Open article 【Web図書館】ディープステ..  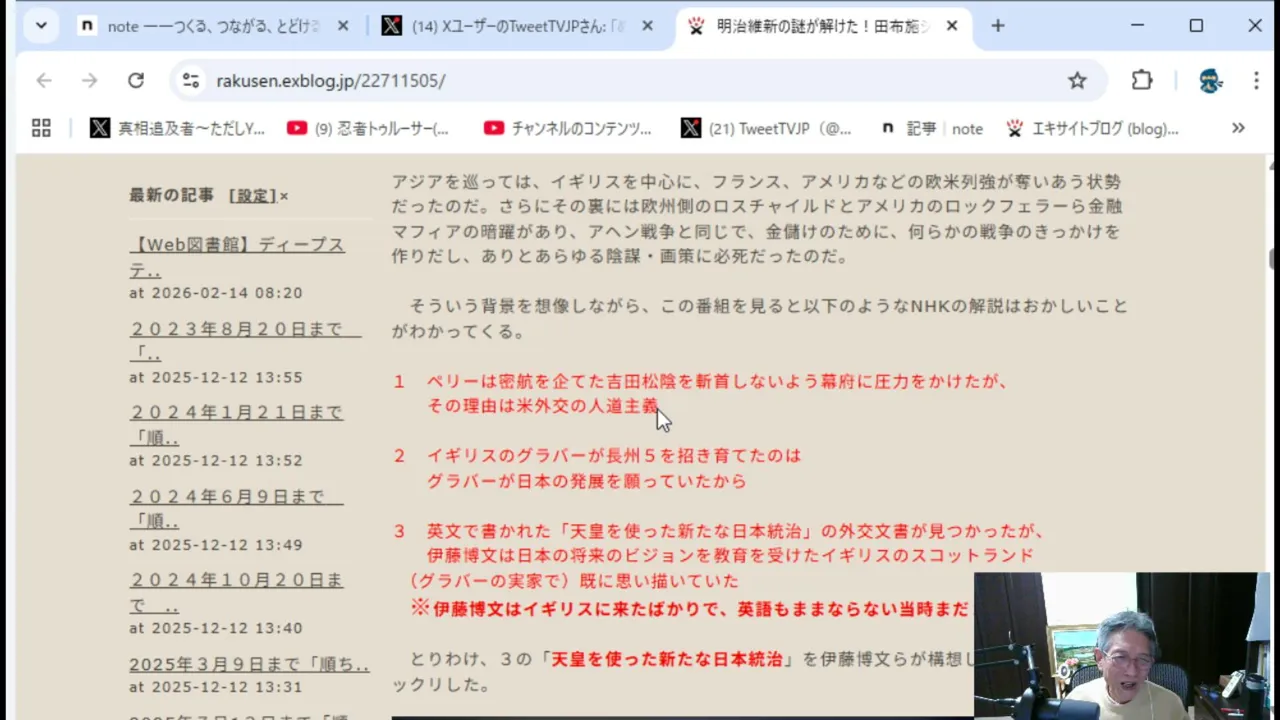(x=237, y=258)
